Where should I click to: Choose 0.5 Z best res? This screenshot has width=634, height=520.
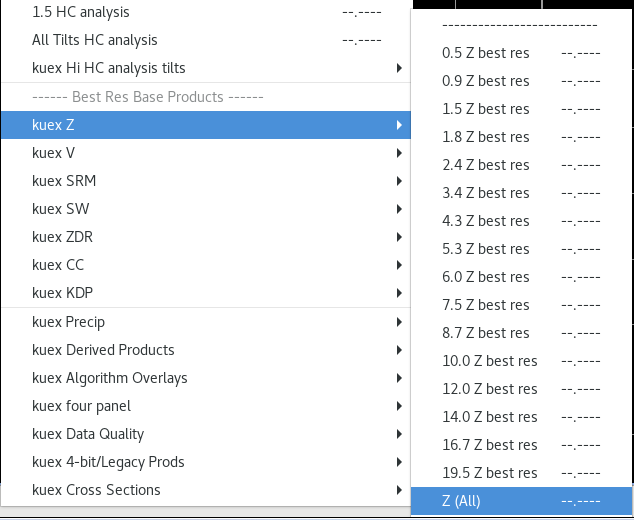[521, 53]
